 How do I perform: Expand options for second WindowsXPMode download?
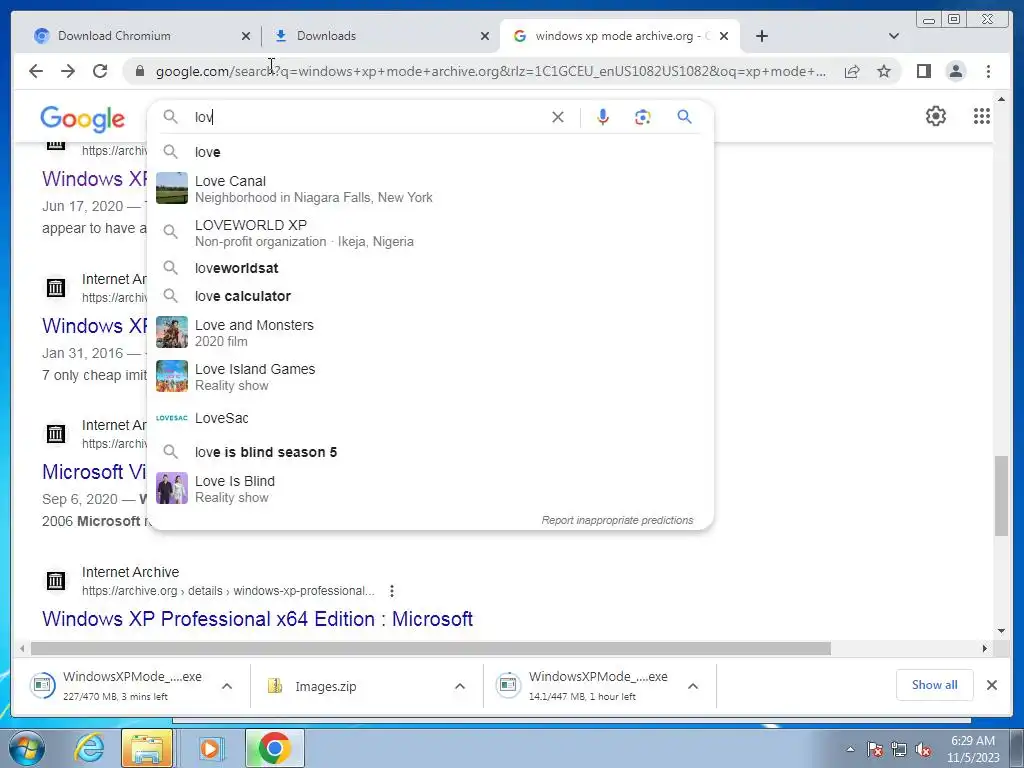click(693, 686)
